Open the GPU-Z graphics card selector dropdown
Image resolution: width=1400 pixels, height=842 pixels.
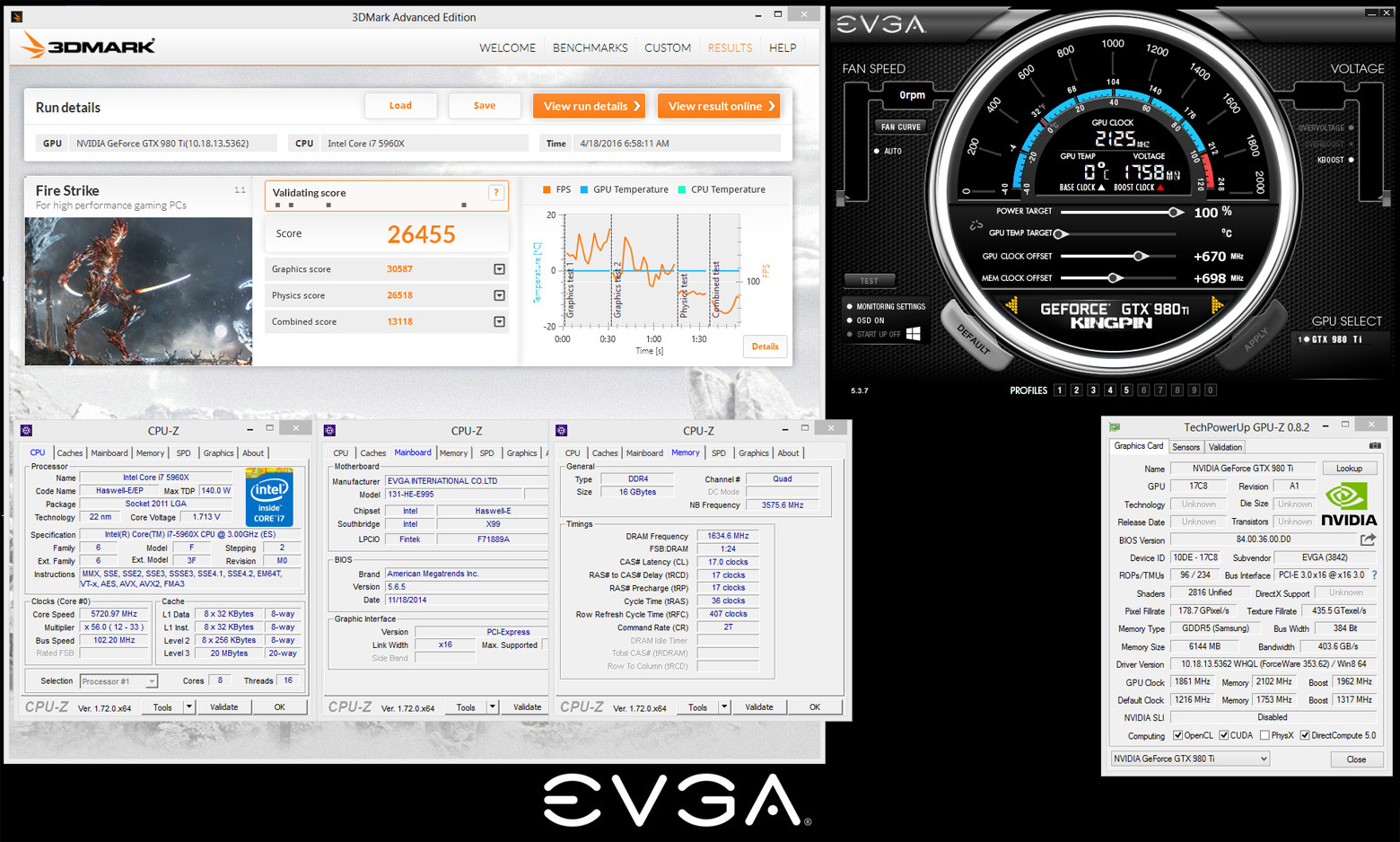click(x=1190, y=759)
